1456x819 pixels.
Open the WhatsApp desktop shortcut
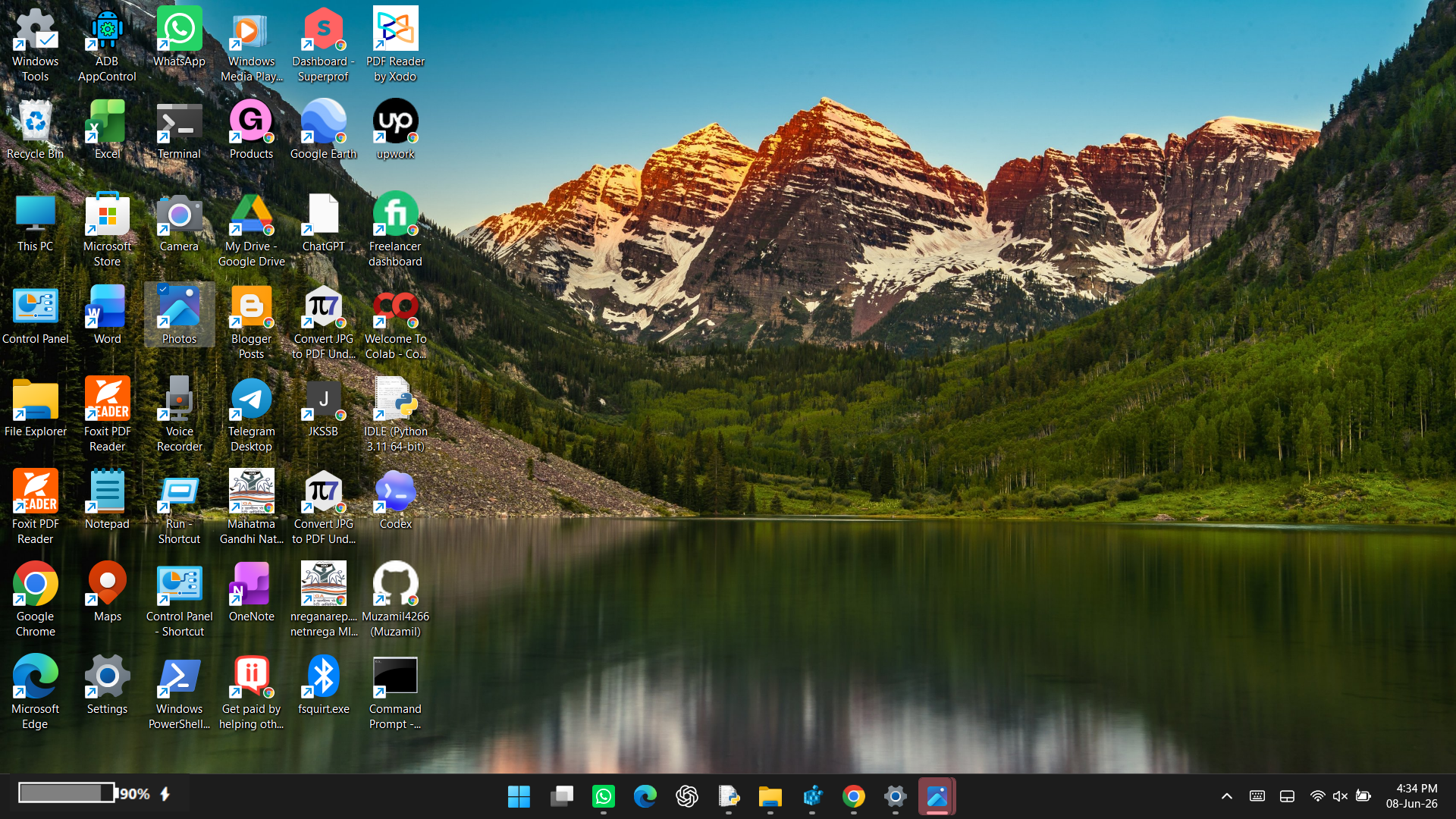[x=179, y=38]
